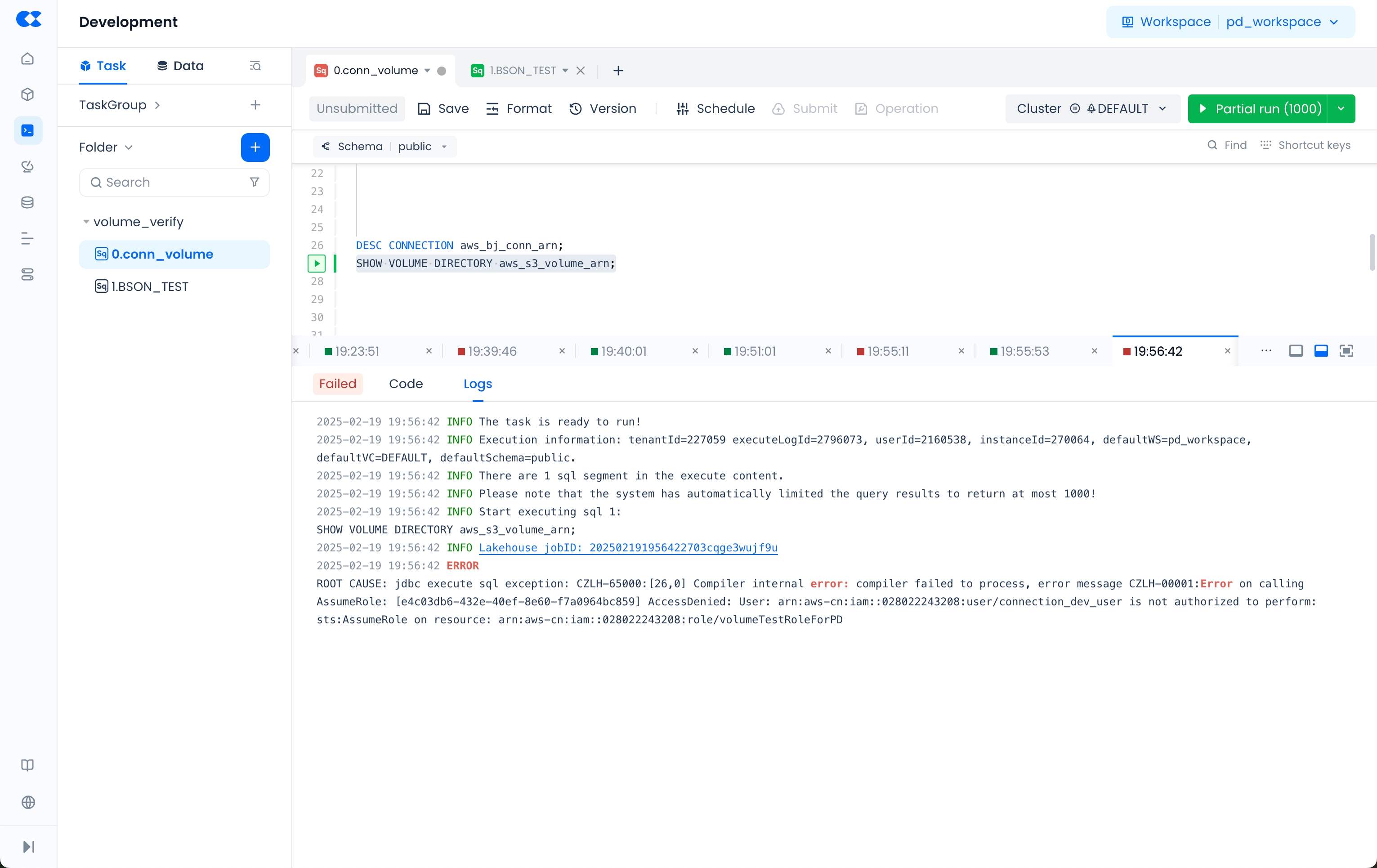Image resolution: width=1377 pixels, height=868 pixels.
Task: Click the Save icon button
Action: 424,109
